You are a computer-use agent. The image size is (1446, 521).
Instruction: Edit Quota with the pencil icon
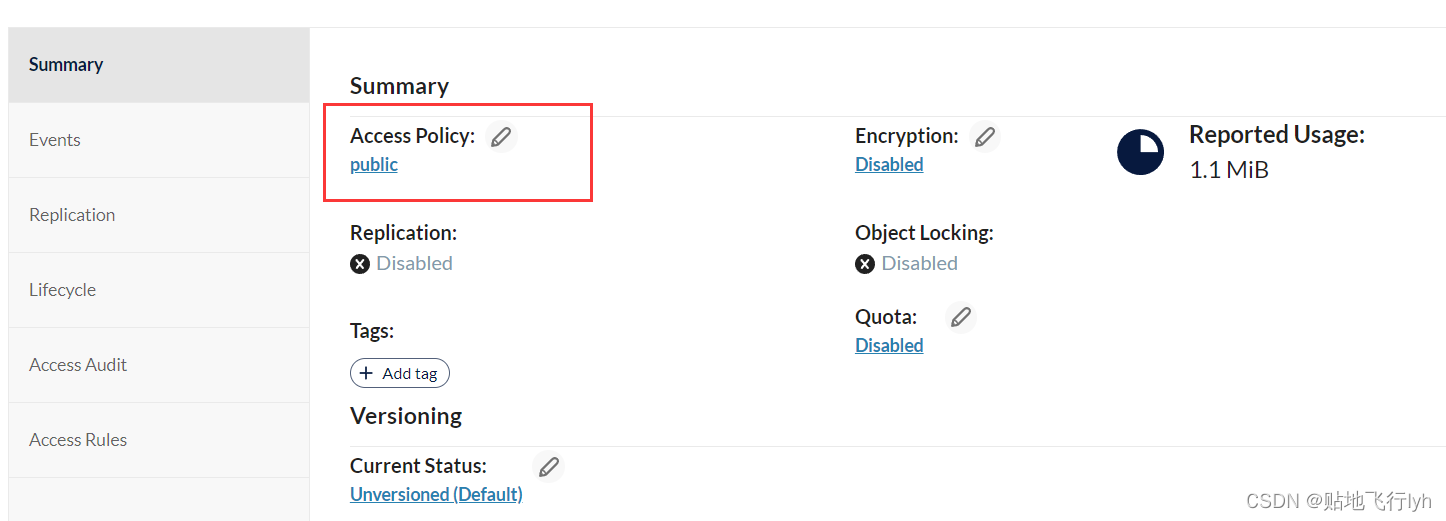tap(960, 318)
